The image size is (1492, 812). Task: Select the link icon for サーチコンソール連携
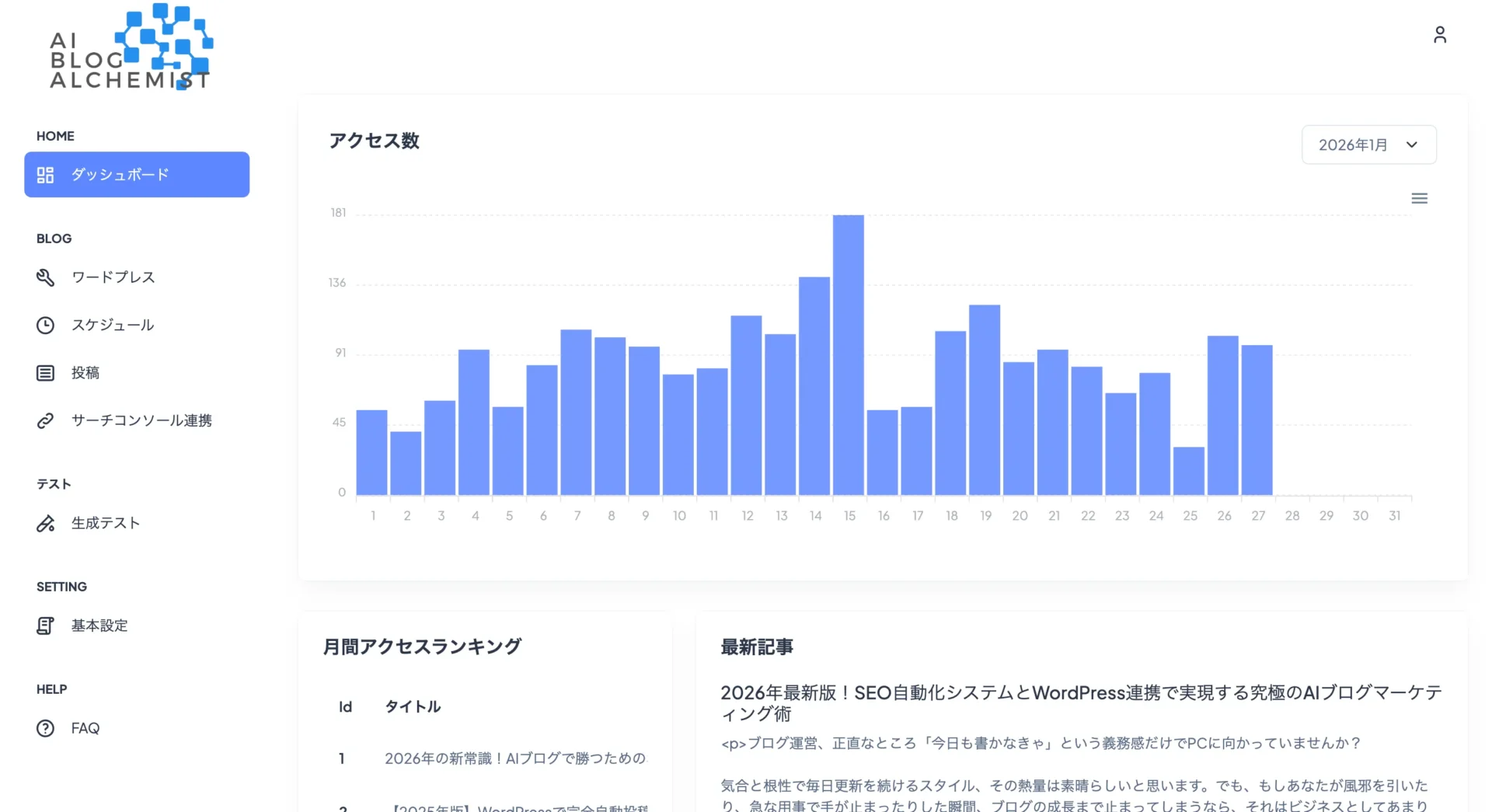[x=45, y=420]
